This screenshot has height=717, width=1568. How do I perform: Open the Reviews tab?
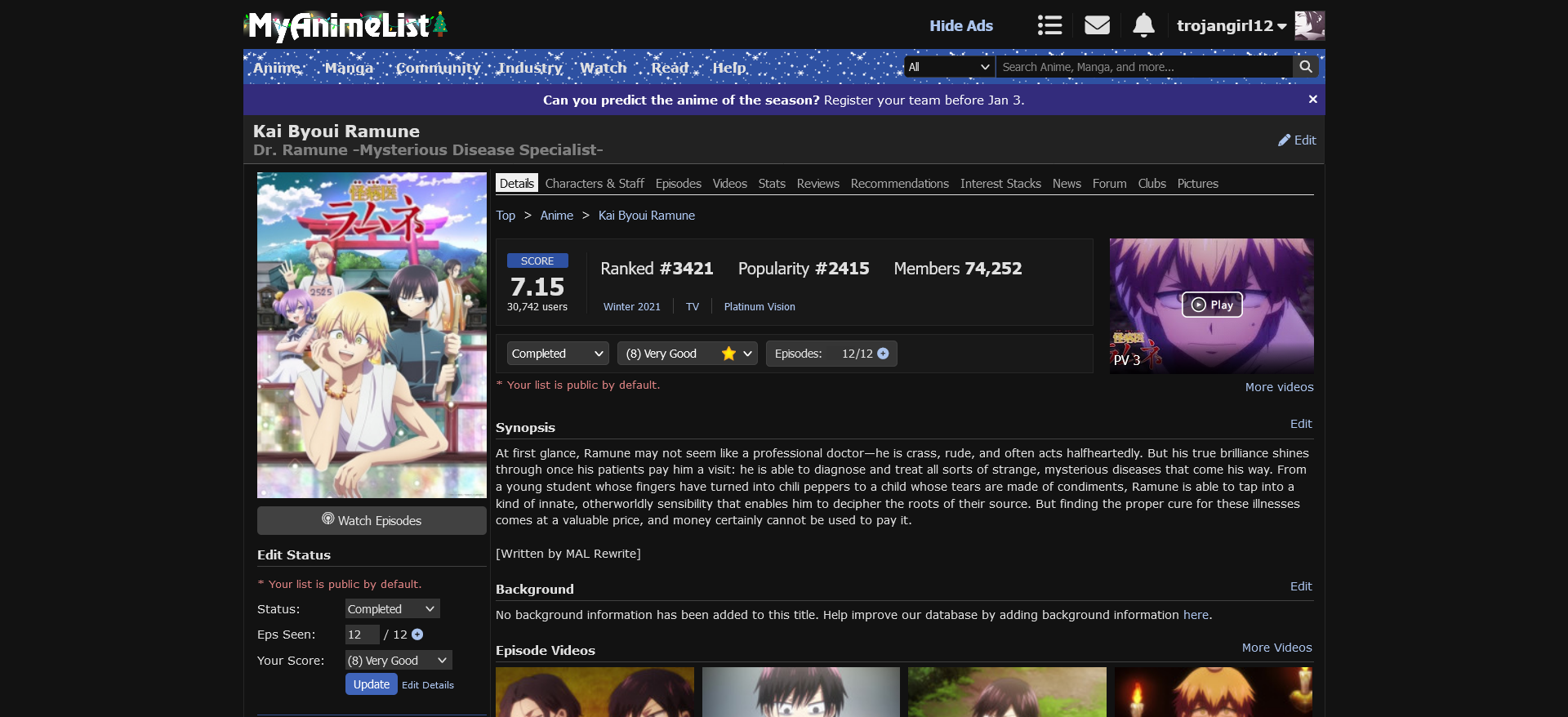click(817, 184)
